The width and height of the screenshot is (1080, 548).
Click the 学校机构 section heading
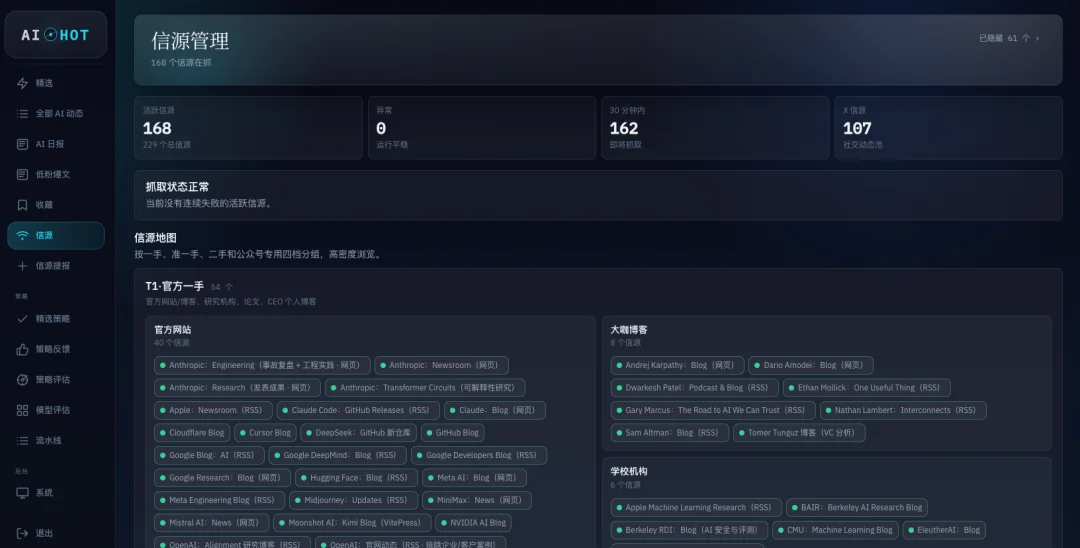click(x=629, y=472)
